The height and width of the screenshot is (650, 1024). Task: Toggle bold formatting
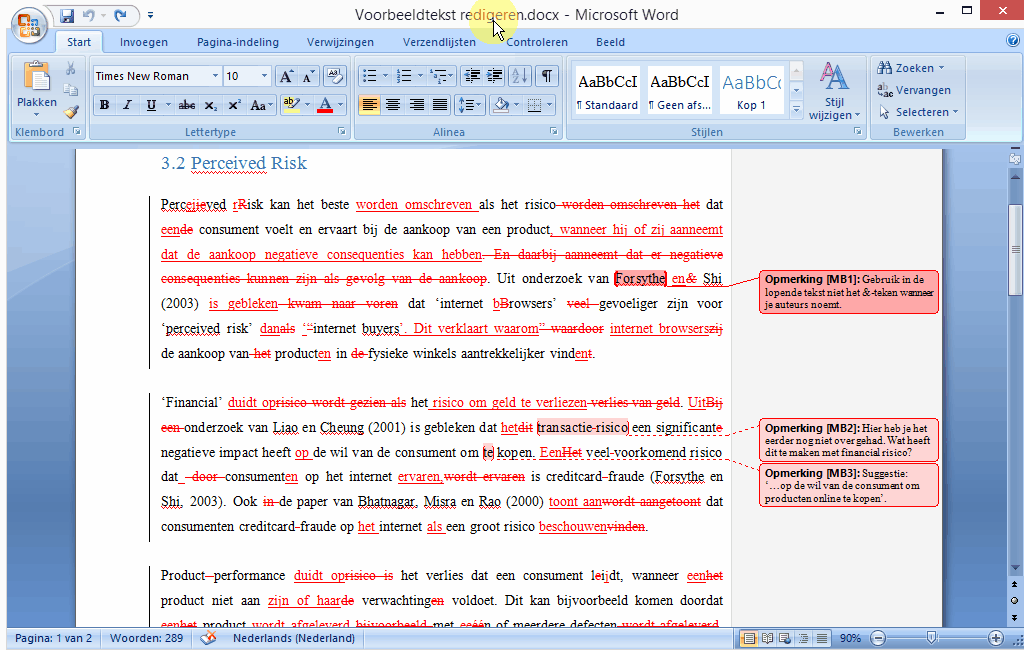(104, 105)
